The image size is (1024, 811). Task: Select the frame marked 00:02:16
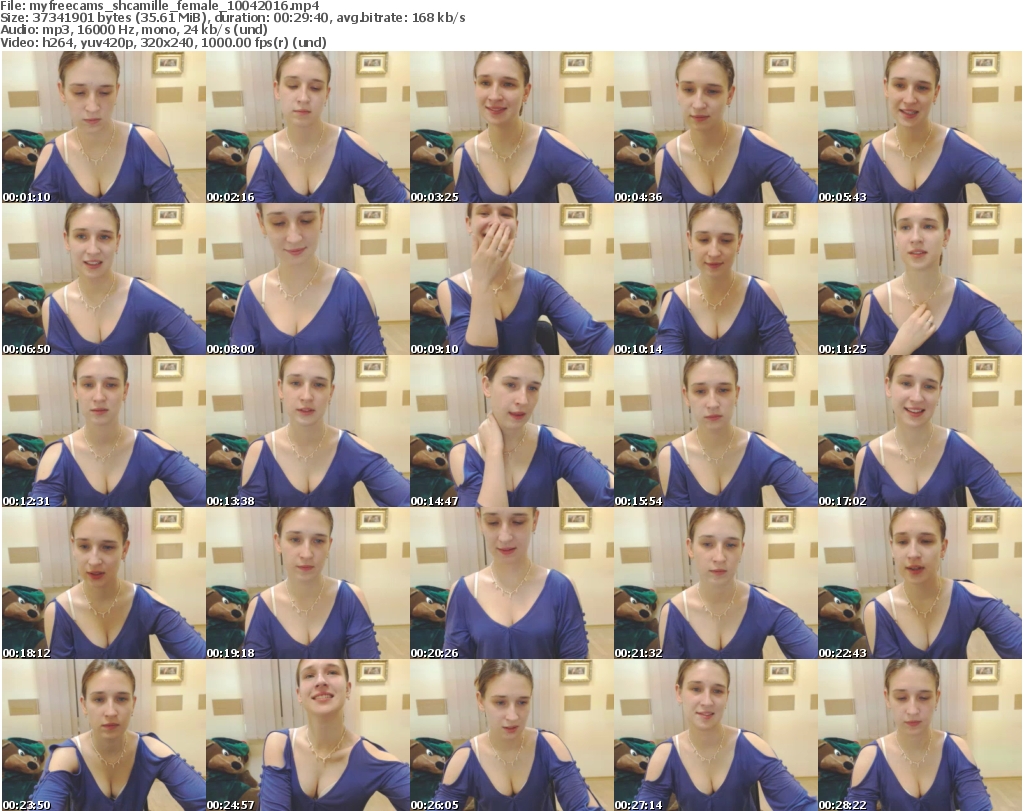coord(307,127)
